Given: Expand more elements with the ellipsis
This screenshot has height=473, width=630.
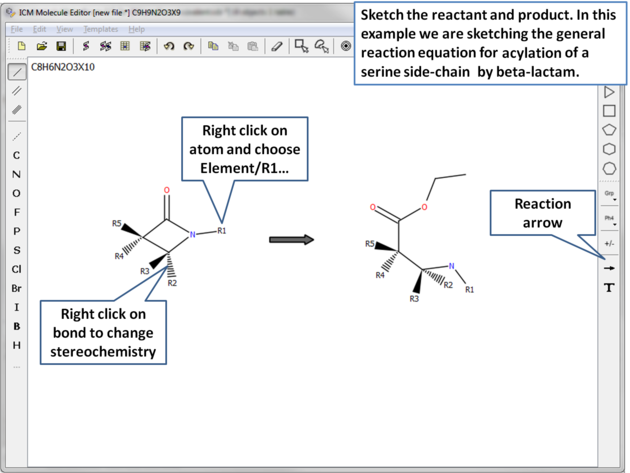Looking at the screenshot, I should click(16, 366).
